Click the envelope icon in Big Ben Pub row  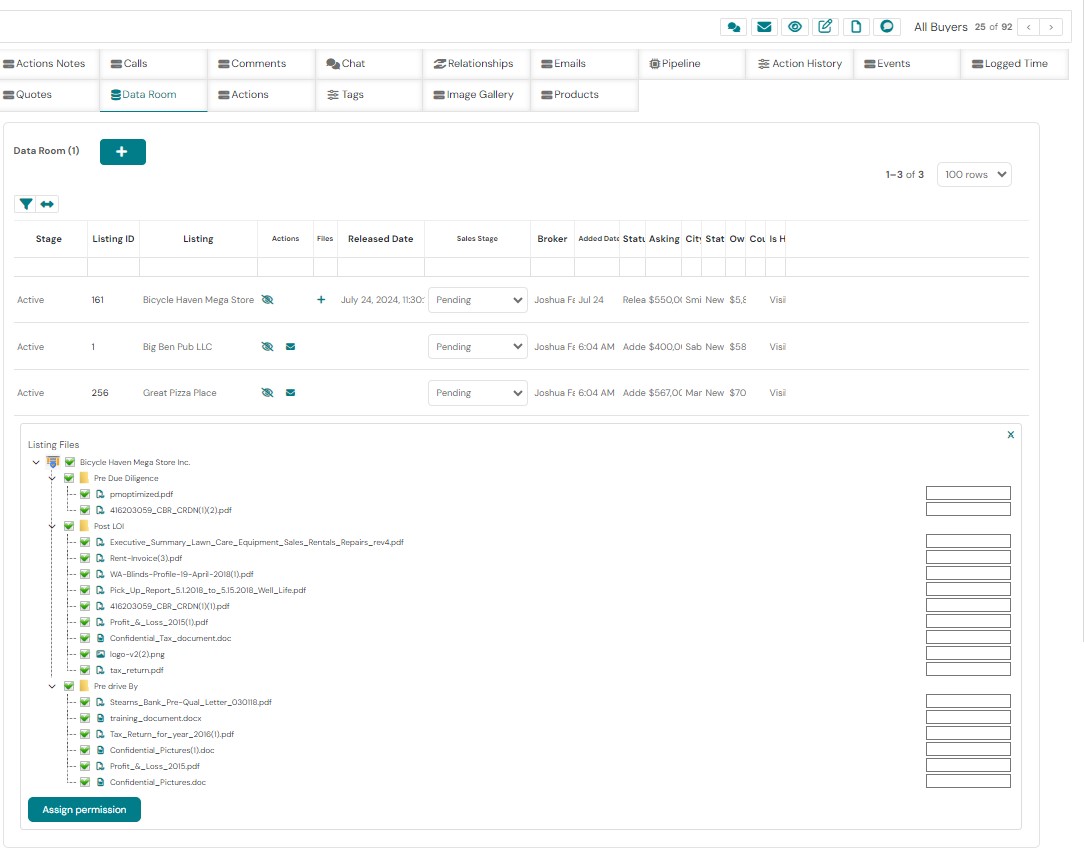pos(291,347)
